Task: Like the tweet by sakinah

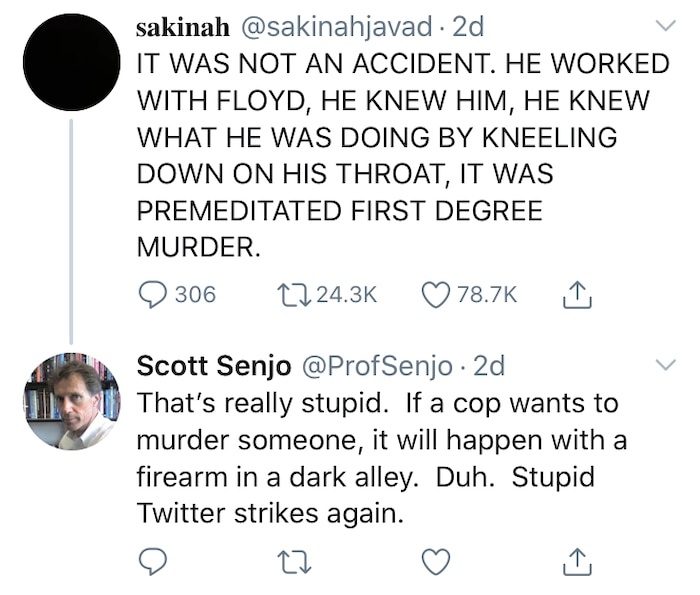Action: tap(436, 294)
